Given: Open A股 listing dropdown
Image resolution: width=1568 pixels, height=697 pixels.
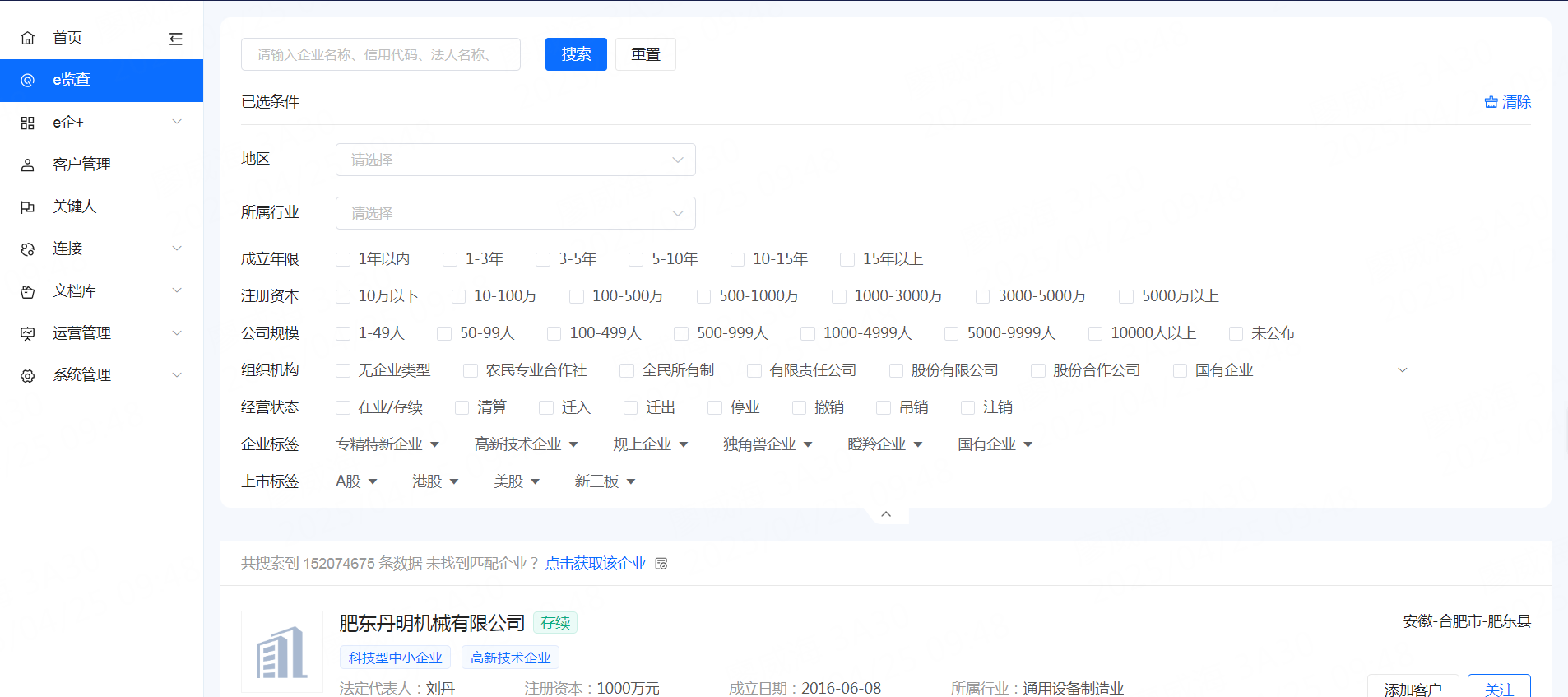Looking at the screenshot, I should click(x=356, y=481).
